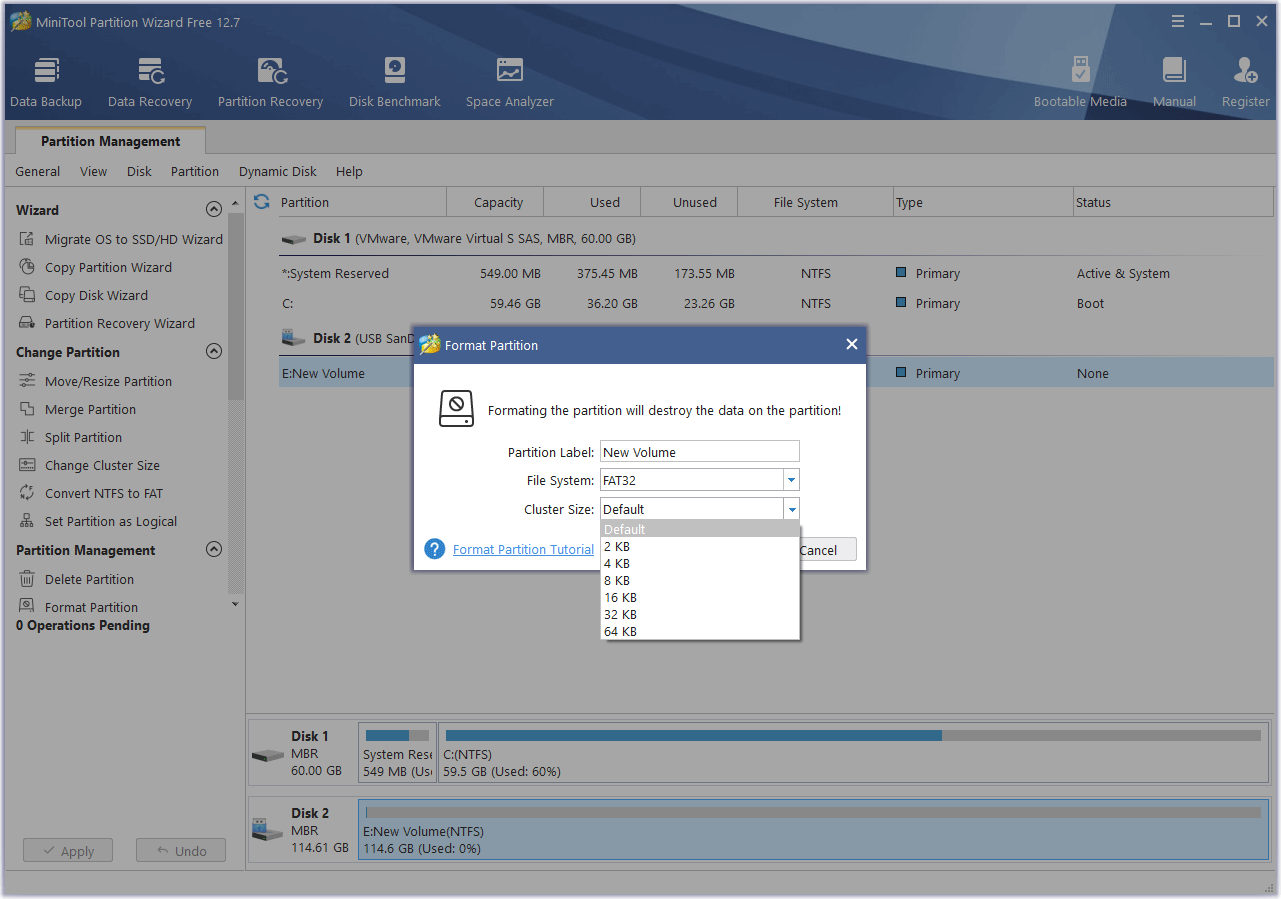Choose 4 KB cluster size
Screen dimensions: 1281x899
point(700,563)
